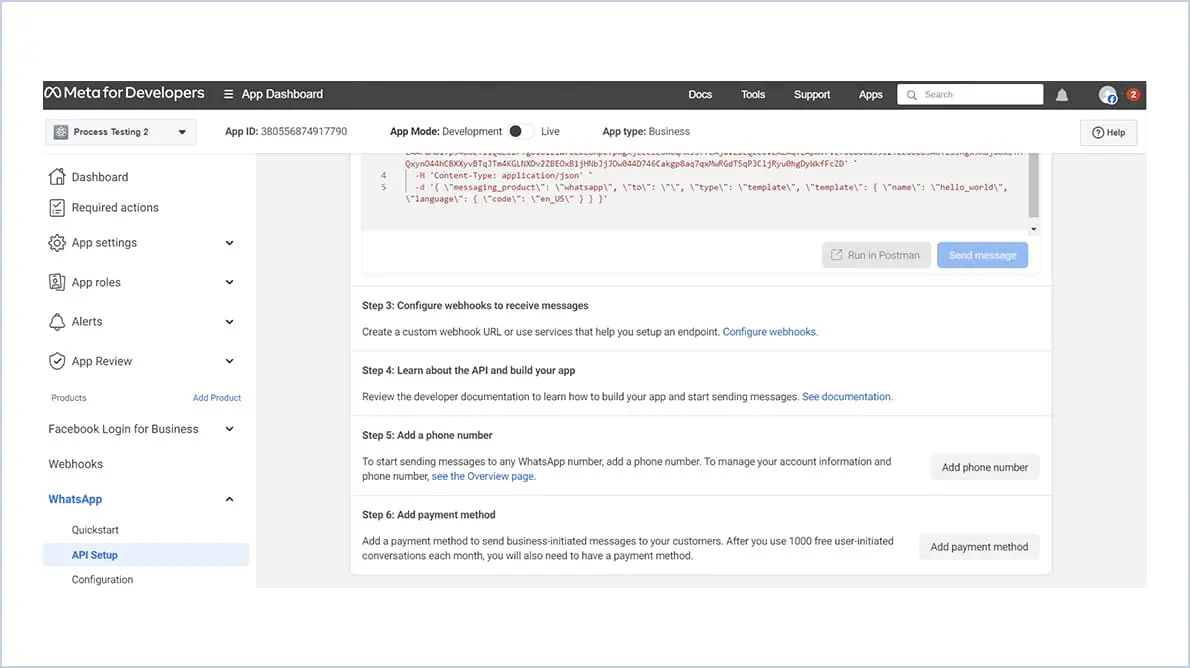
Task: Click the Add phone number button
Action: [x=984, y=467]
